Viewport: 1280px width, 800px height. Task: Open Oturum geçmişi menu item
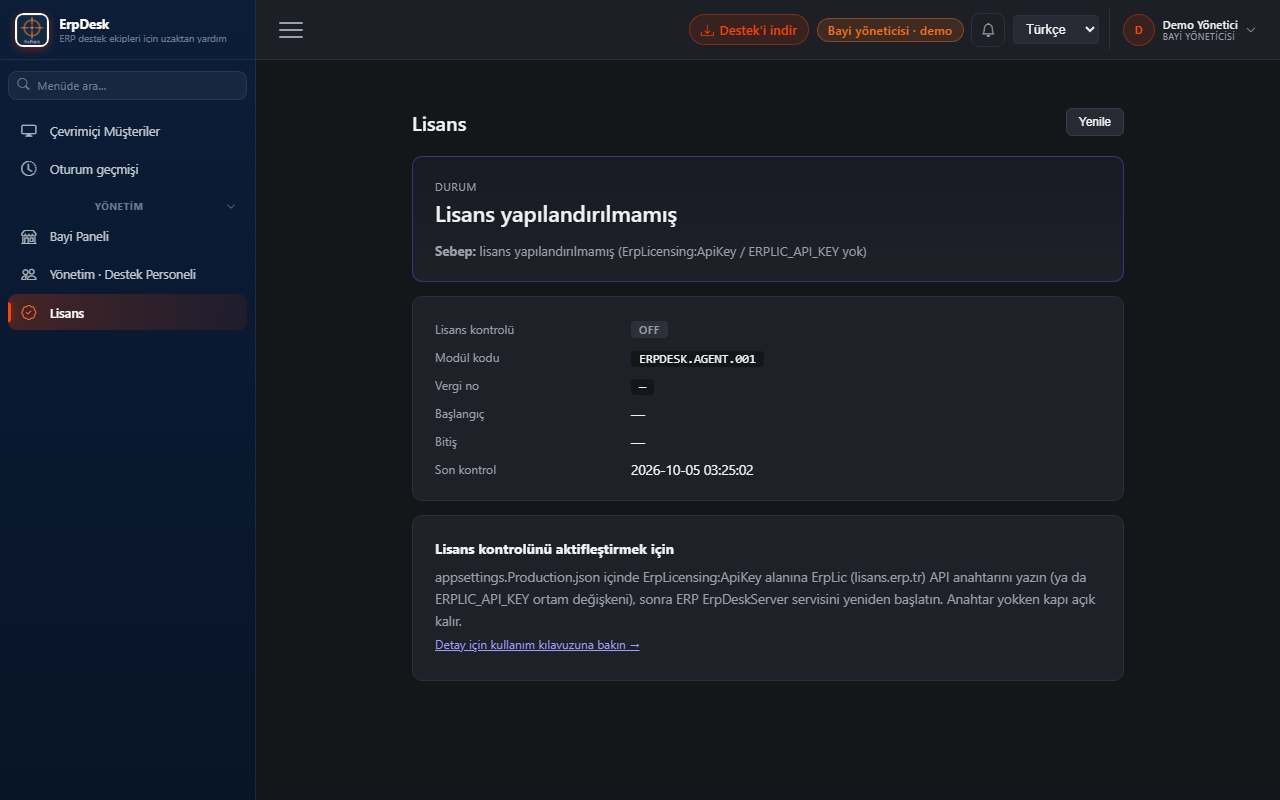coord(127,169)
